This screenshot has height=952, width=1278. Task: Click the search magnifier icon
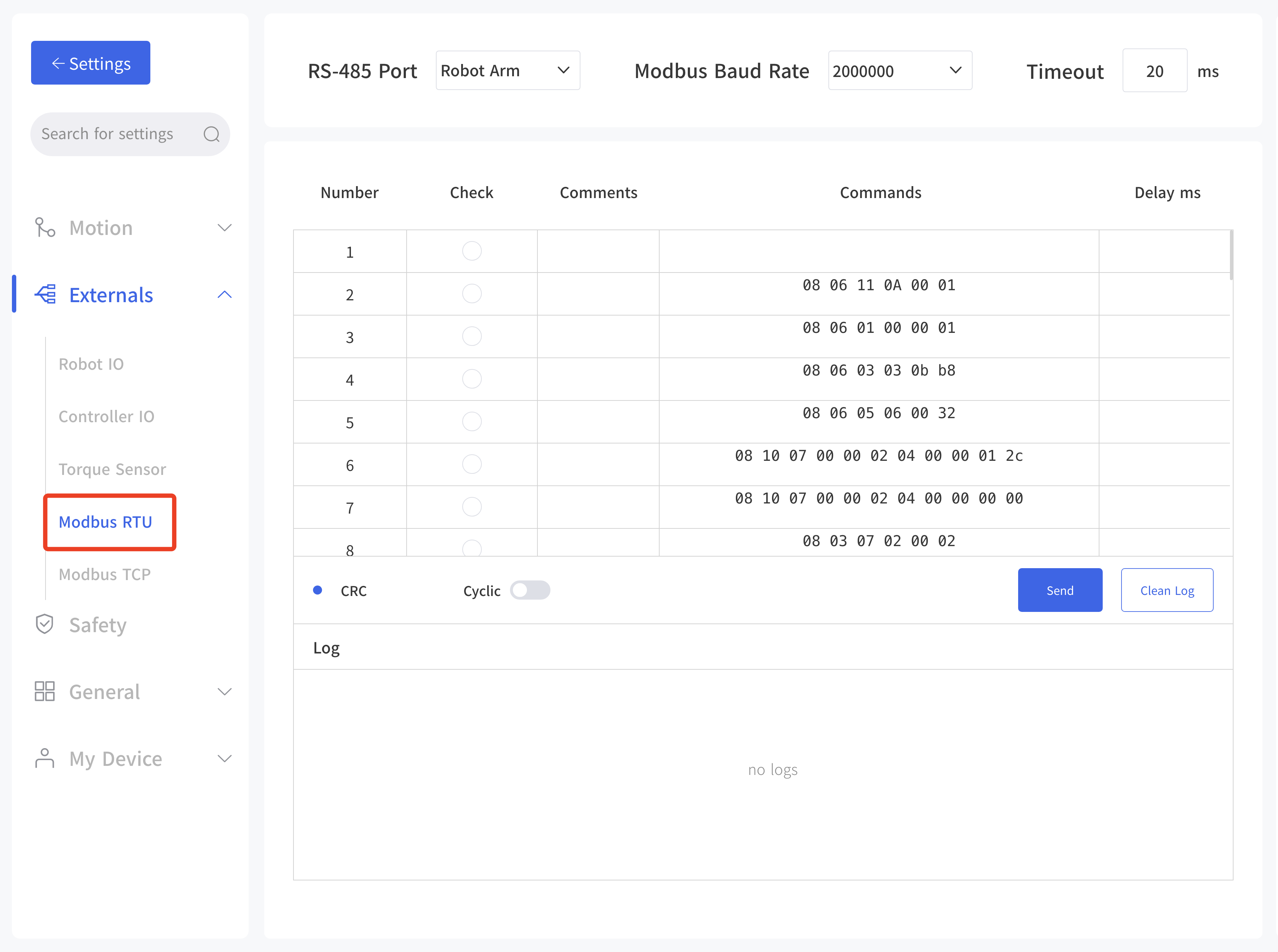[211, 134]
